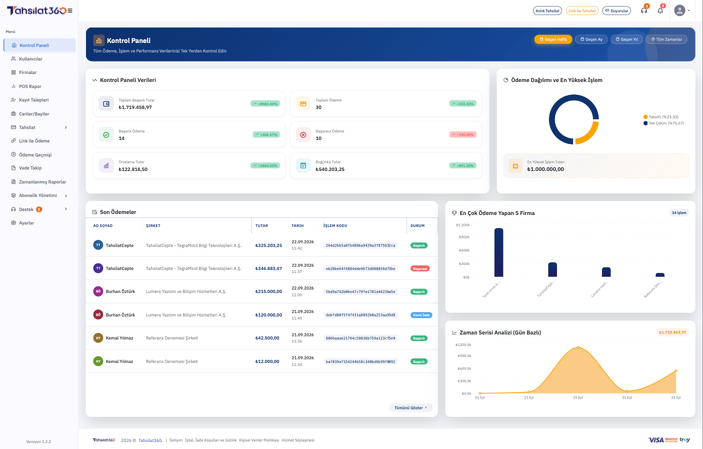Click the Kullanıcılar sidebar icon
The height and width of the screenshot is (449, 703).
pos(13,59)
